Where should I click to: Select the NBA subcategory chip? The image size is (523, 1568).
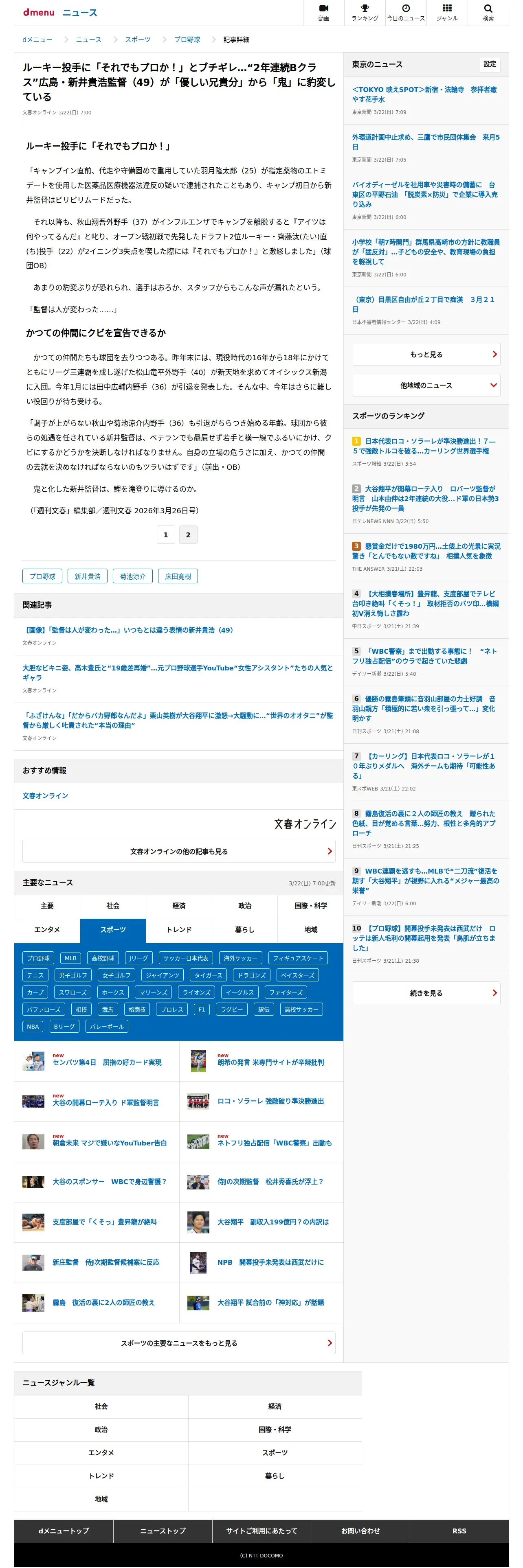(33, 1026)
